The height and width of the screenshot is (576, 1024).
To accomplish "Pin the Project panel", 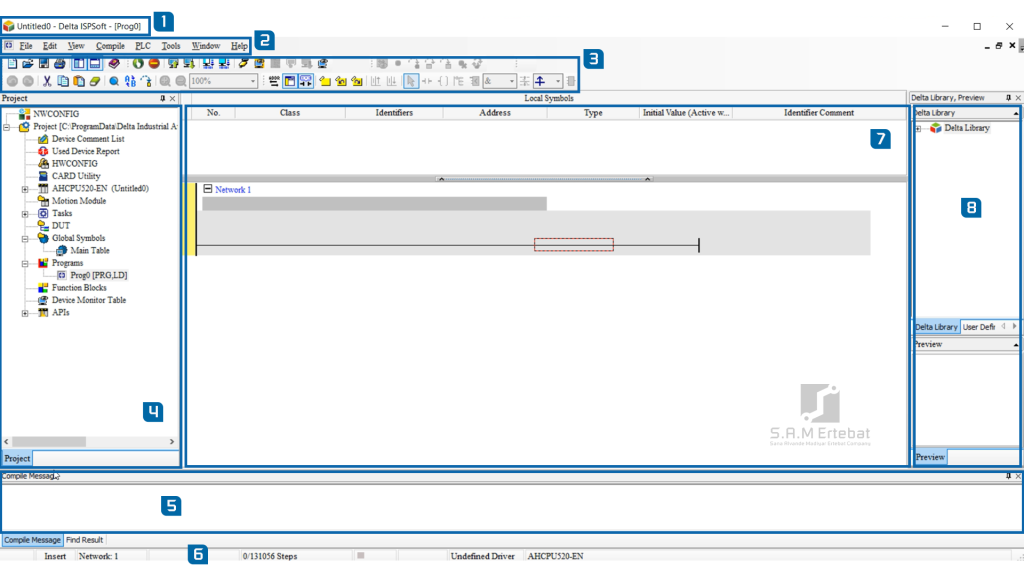I will (x=163, y=99).
